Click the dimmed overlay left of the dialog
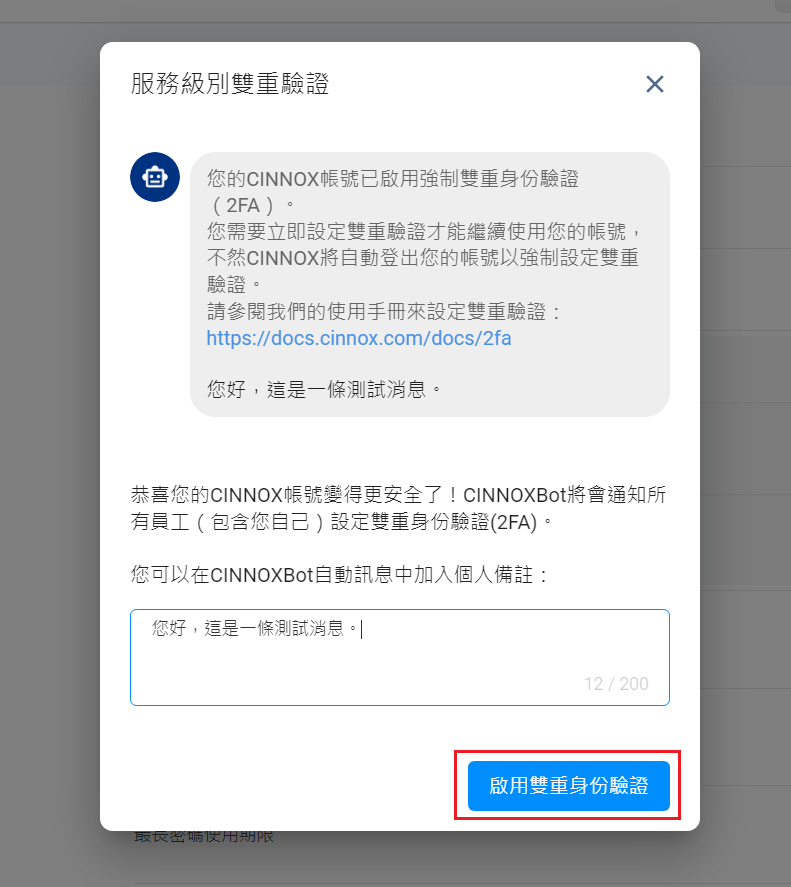Image resolution: width=791 pixels, height=887 pixels. click(50, 444)
